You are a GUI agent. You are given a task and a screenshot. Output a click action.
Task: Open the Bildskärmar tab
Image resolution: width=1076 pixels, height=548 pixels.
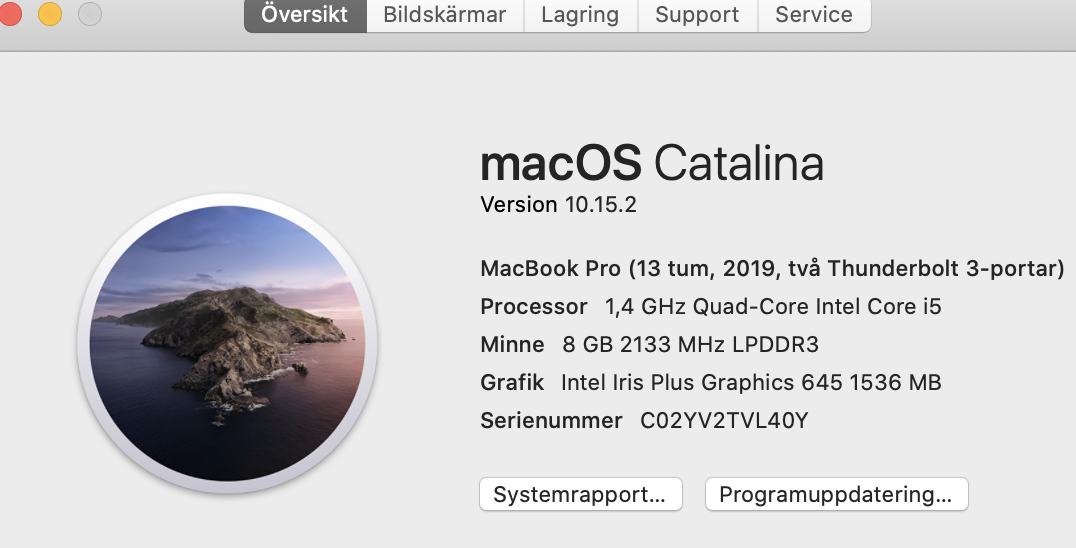445,15
